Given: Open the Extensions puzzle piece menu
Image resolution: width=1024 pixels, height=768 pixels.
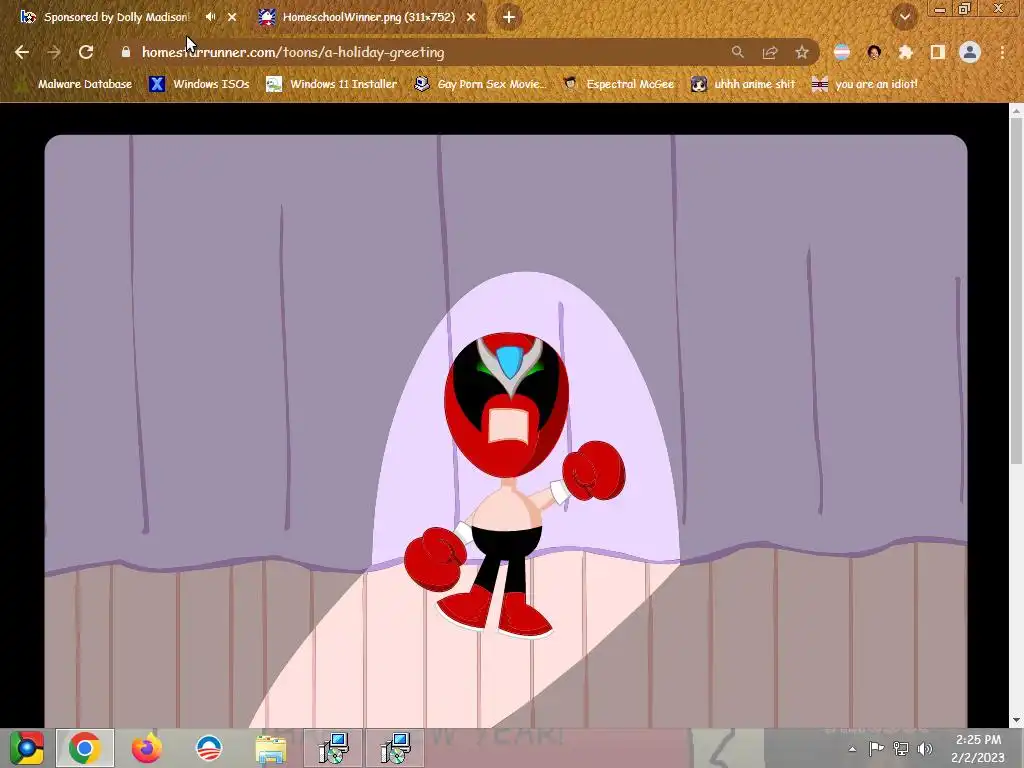Looking at the screenshot, I should 906,52.
